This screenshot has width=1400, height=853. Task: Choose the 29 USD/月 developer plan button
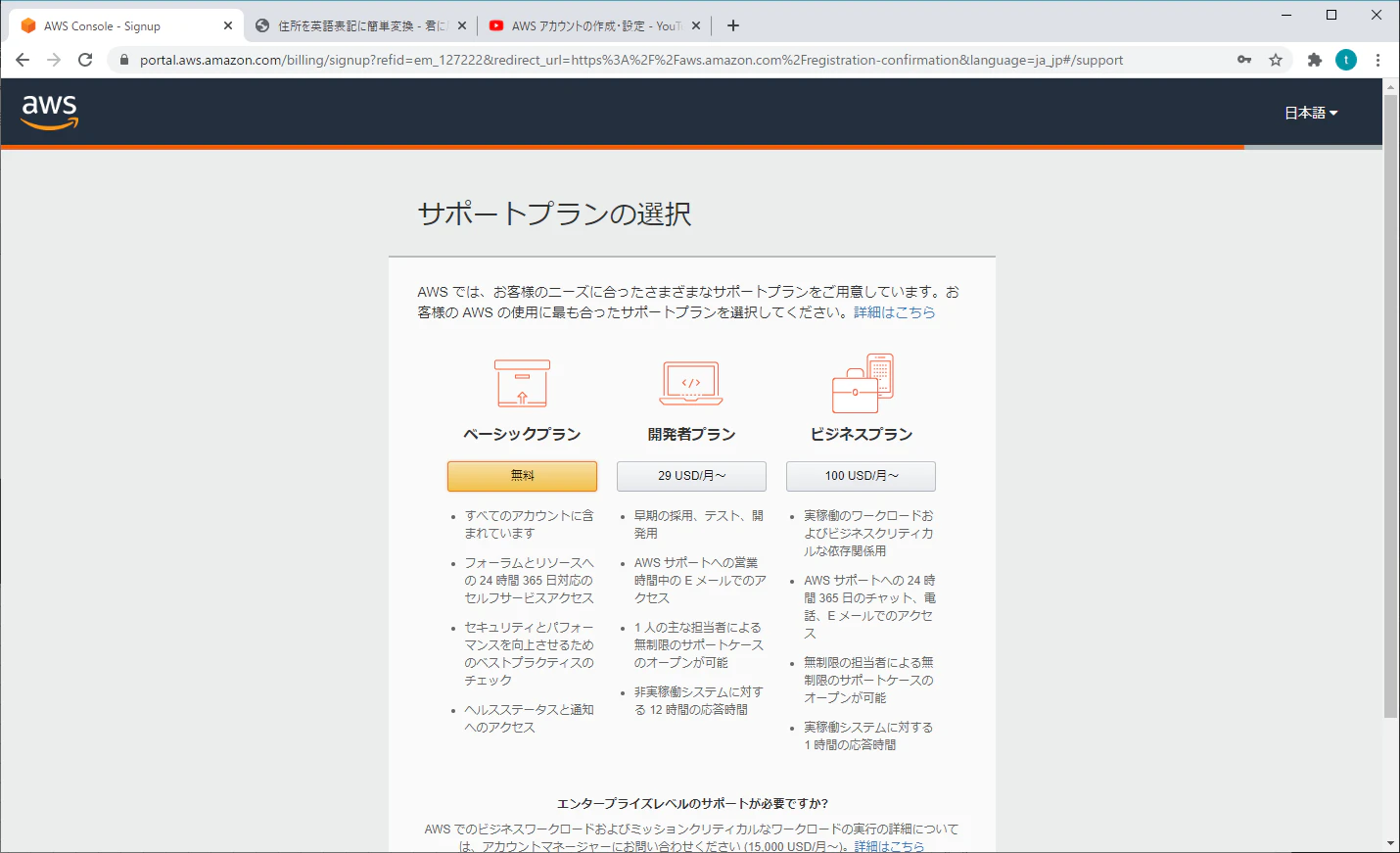(x=691, y=476)
